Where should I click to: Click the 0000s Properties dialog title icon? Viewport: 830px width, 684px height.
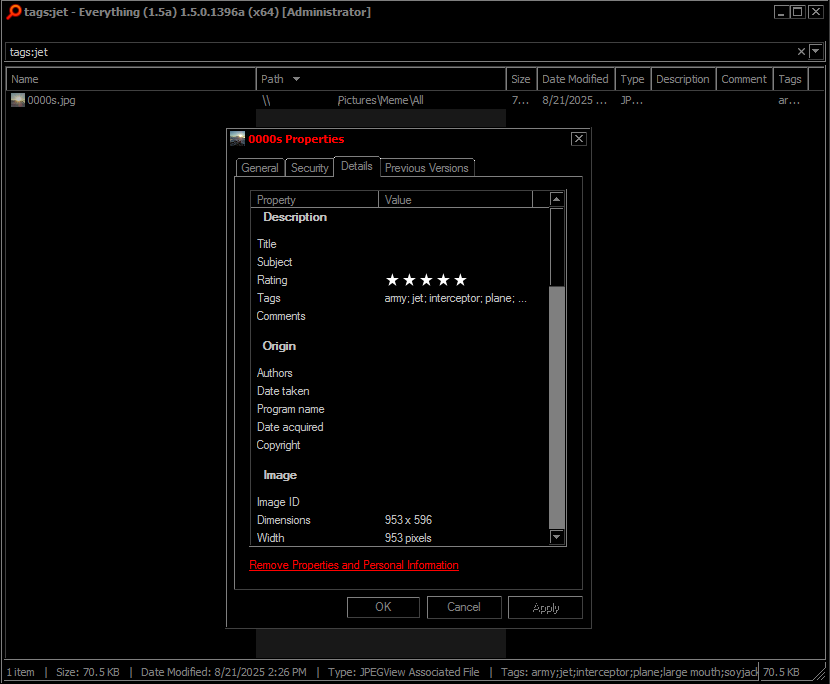point(238,139)
